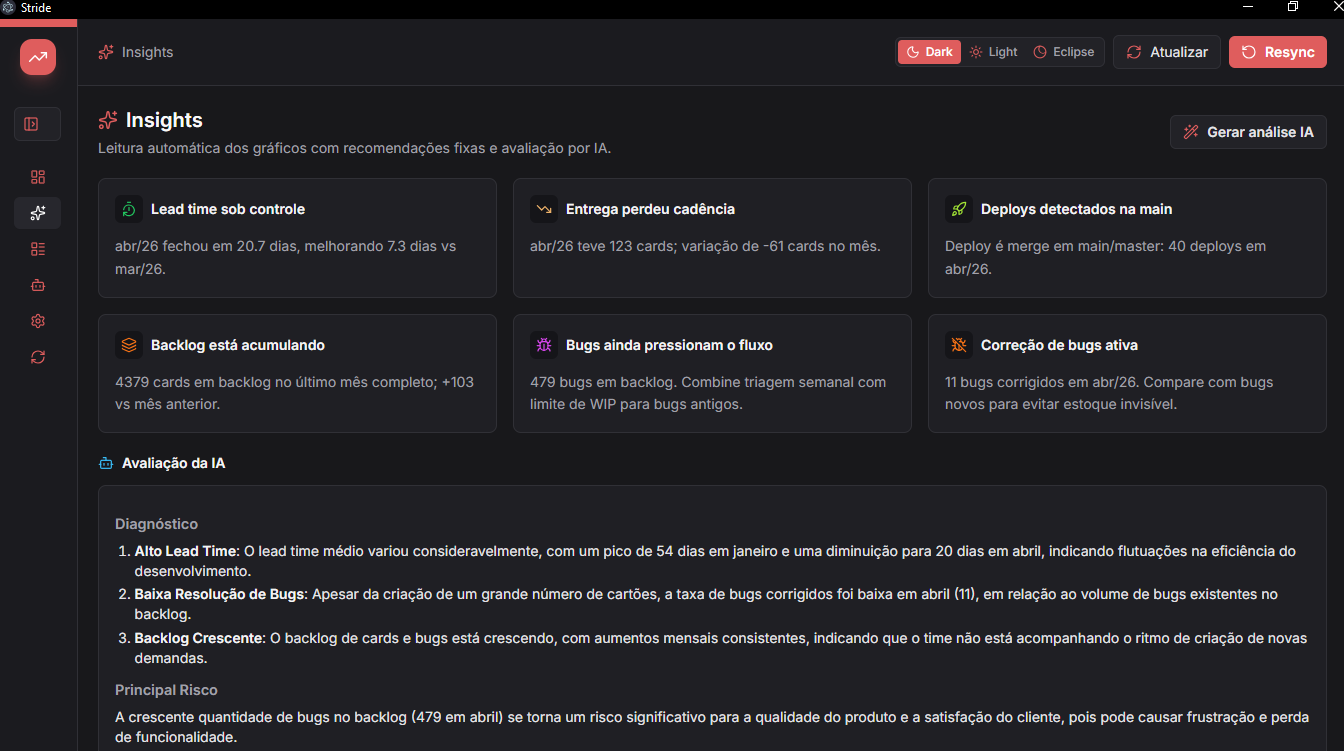Image resolution: width=1344 pixels, height=751 pixels.
Task: Click layers icon on Backlog está acumulando card
Action: (129, 345)
